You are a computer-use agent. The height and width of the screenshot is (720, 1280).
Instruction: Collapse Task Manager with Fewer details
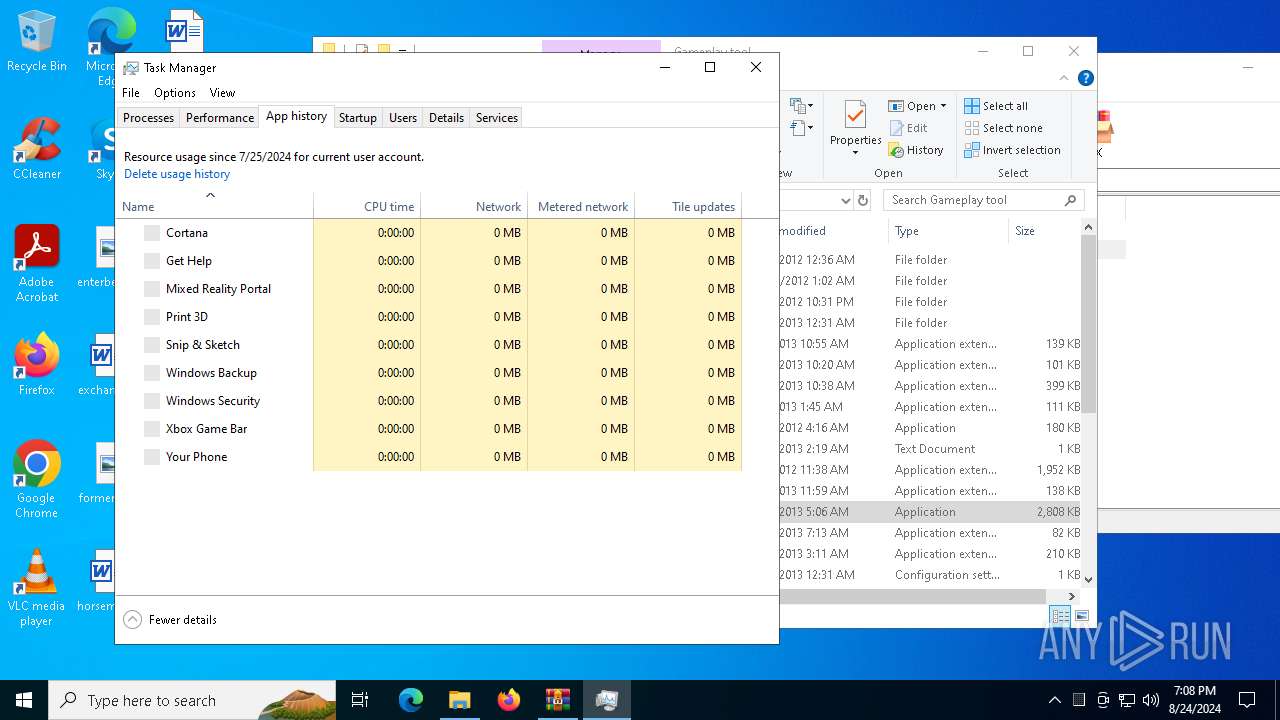click(x=170, y=620)
